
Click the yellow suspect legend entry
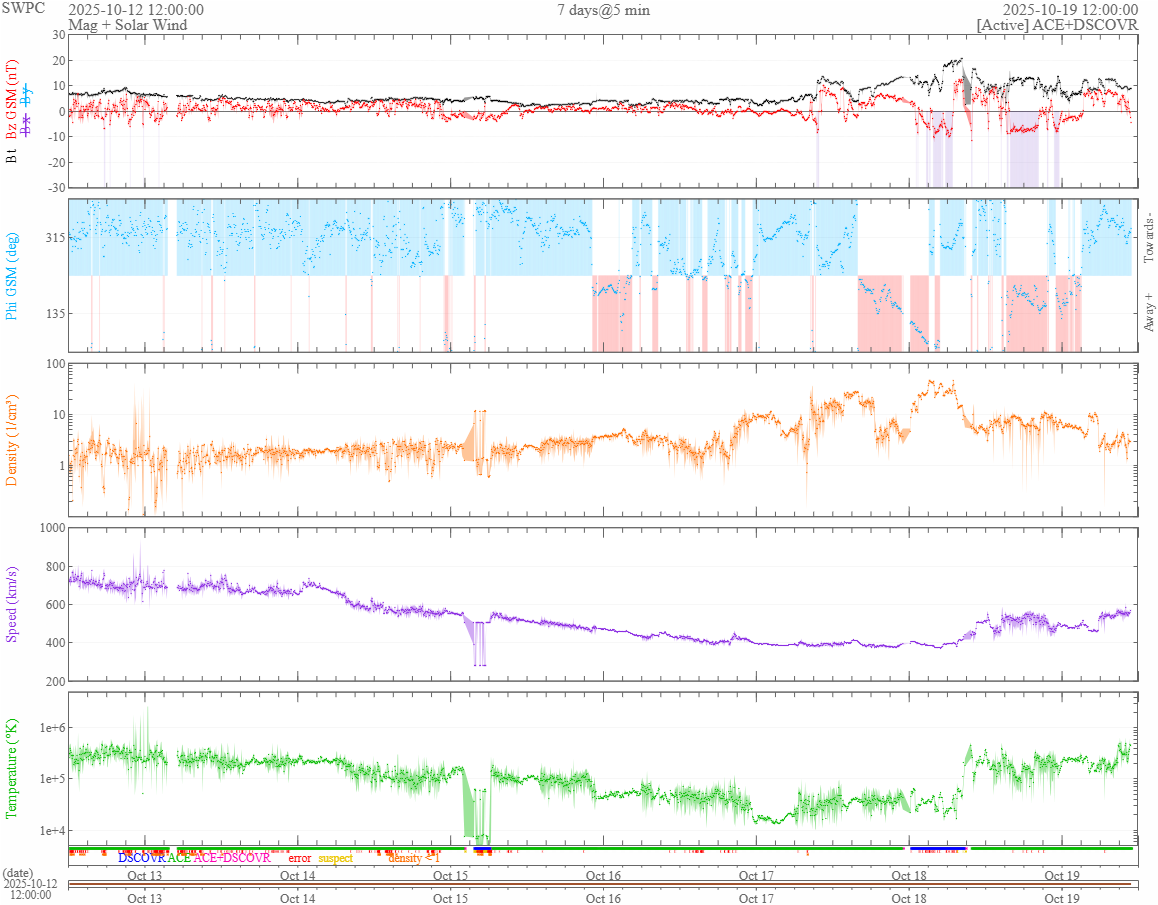click(x=335, y=858)
